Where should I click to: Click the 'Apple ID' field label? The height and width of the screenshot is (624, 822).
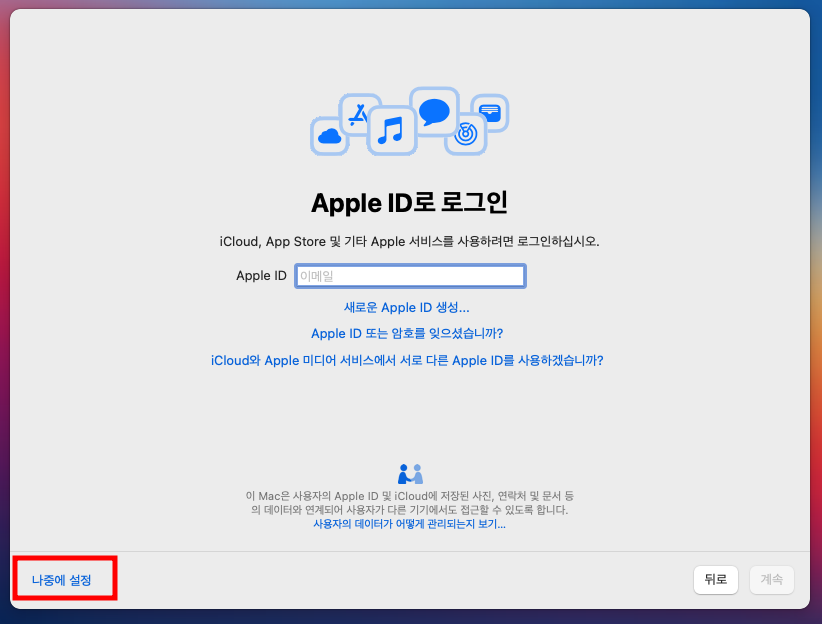(x=261, y=276)
